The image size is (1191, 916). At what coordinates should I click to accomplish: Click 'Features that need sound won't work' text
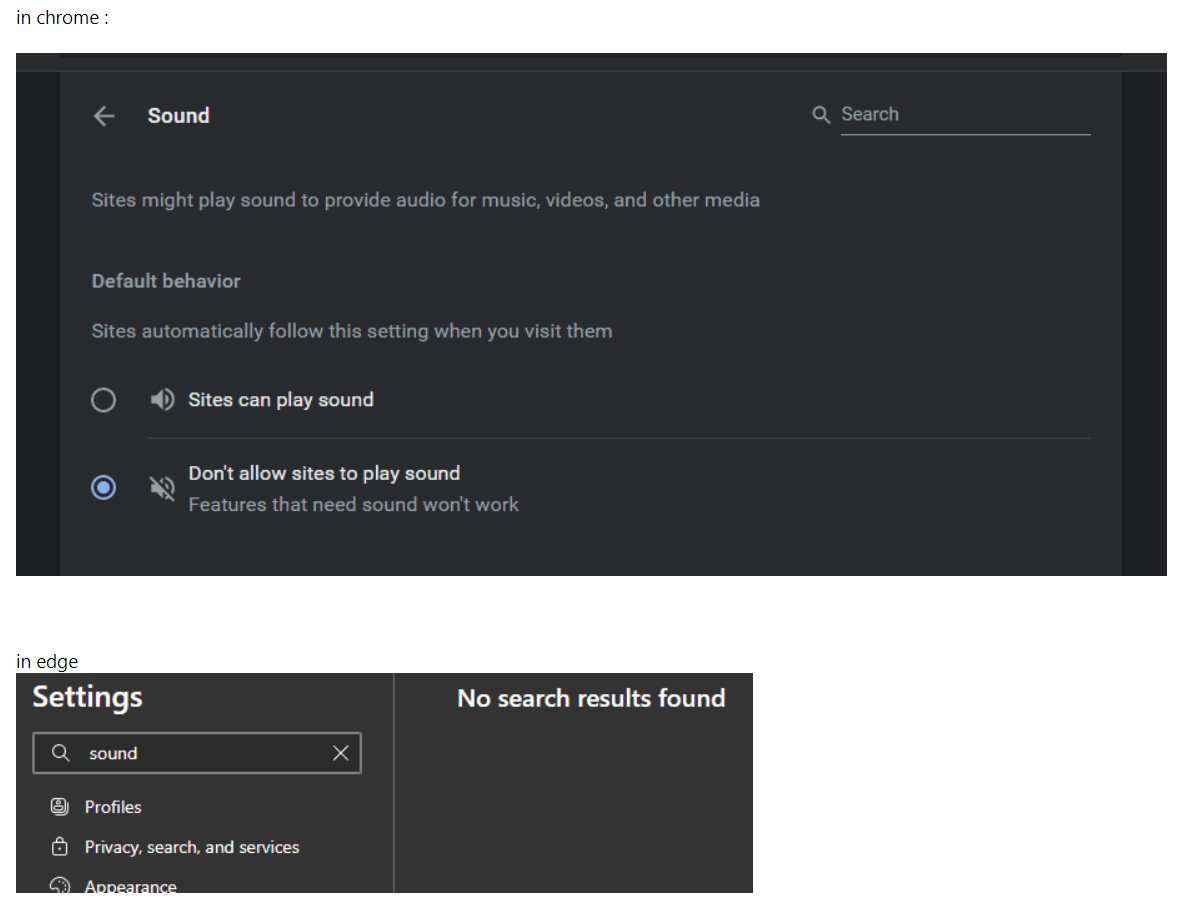[x=353, y=504]
